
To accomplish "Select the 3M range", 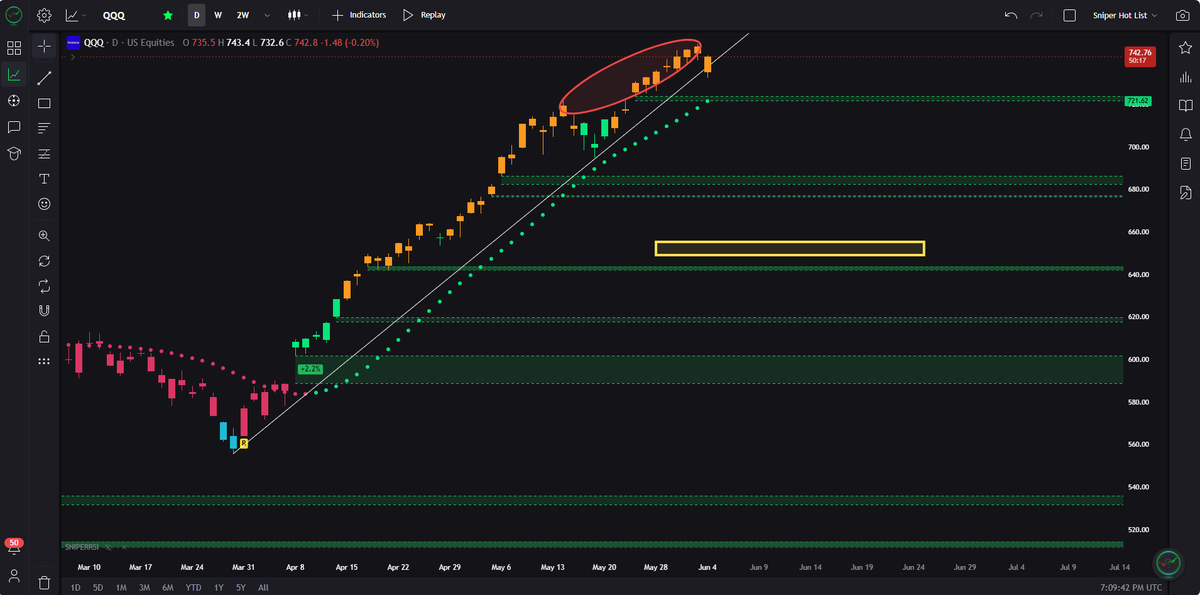I will (x=144, y=588).
